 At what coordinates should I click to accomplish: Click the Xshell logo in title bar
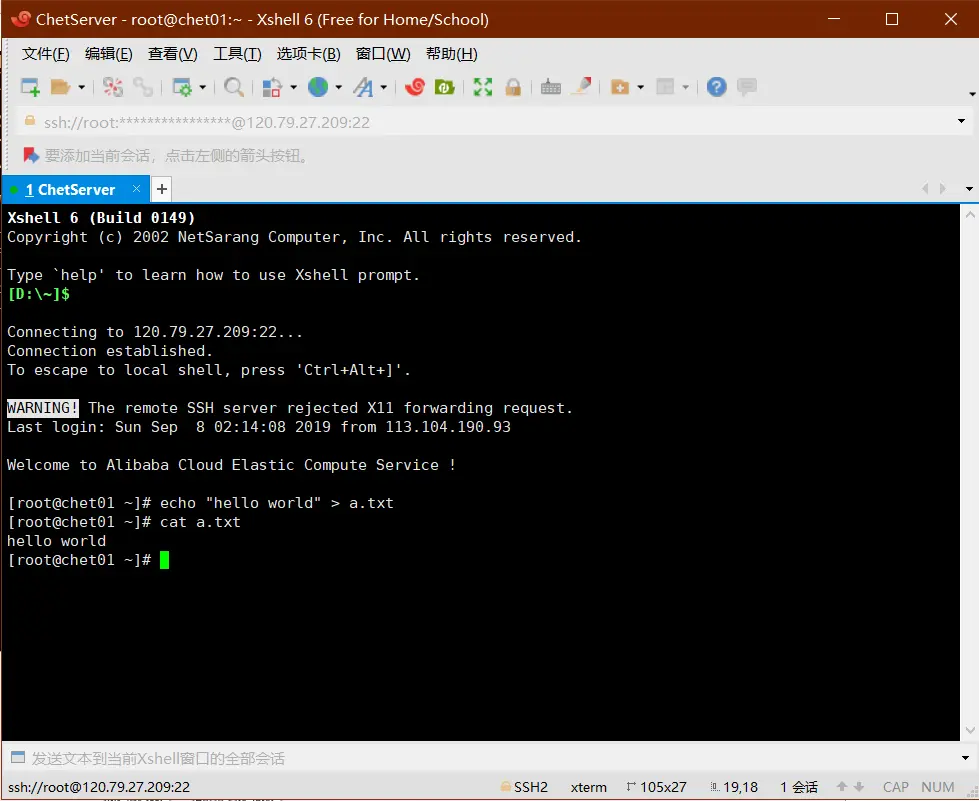coord(21,19)
